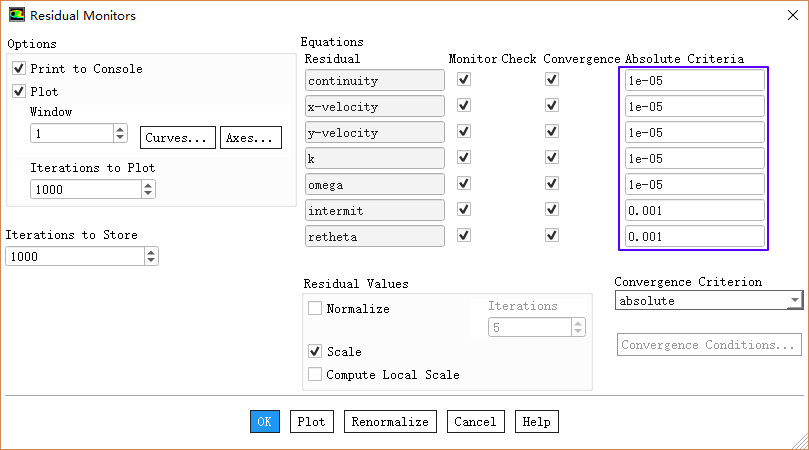Click the Plot button at bottom
Screen dimensions: 809x450
coord(312,422)
